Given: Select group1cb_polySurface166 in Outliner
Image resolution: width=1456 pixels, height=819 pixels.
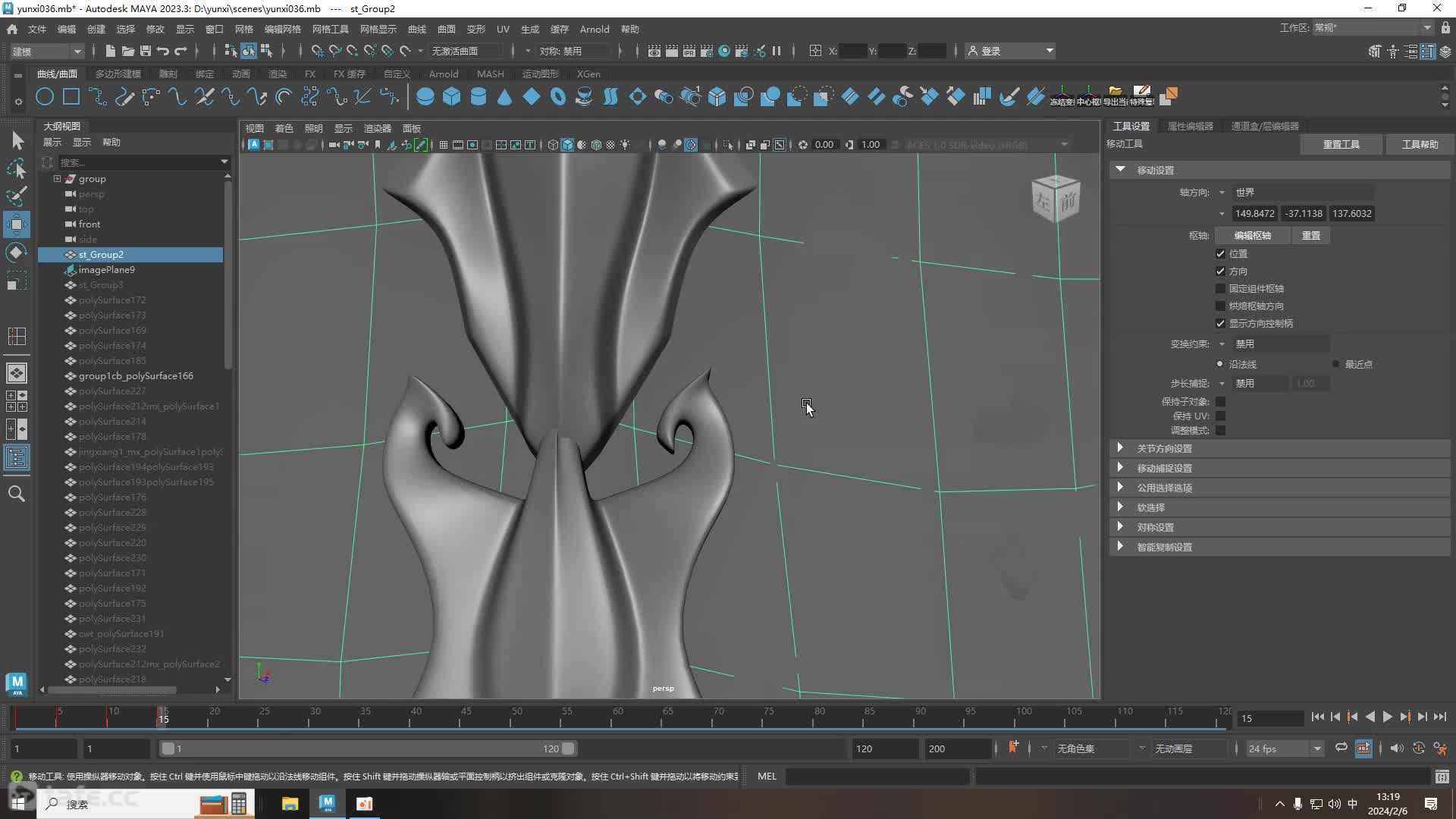Looking at the screenshot, I should (x=136, y=376).
